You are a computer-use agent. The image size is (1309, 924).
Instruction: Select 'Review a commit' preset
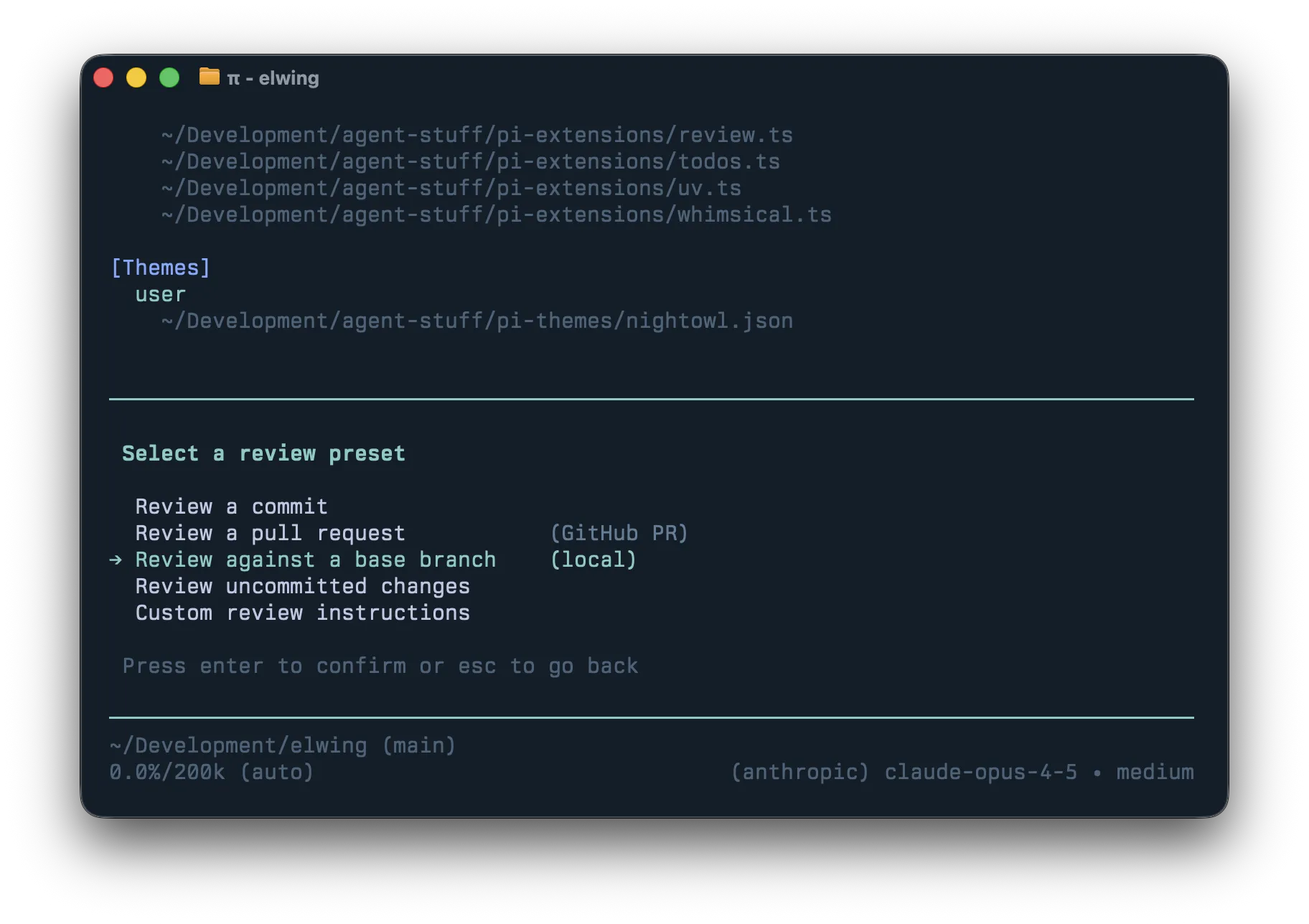pyautogui.click(x=231, y=506)
